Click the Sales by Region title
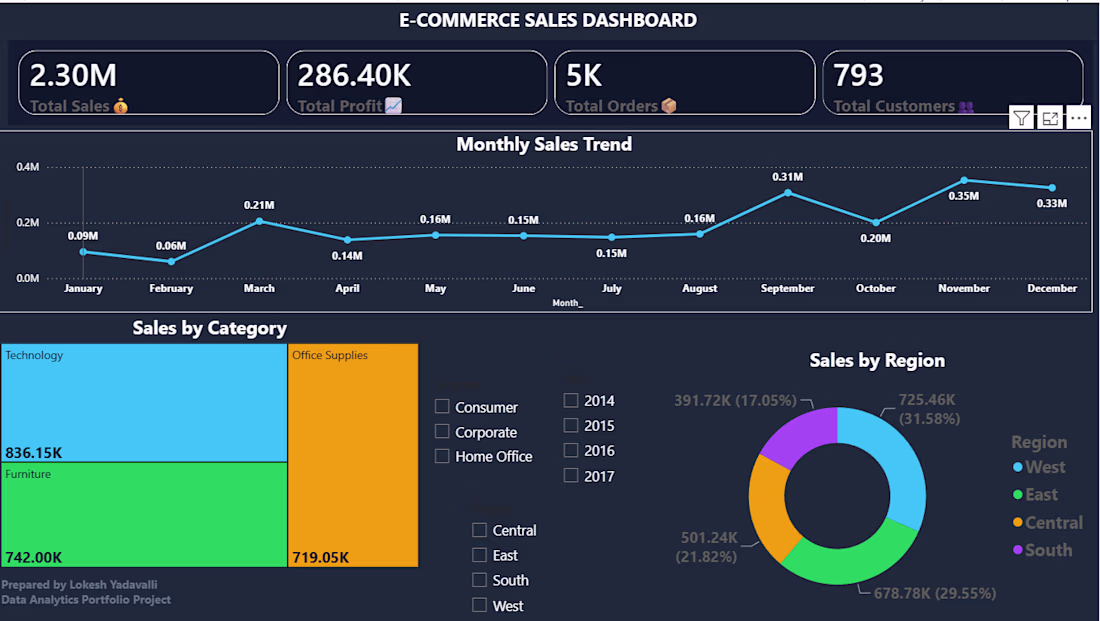The width and height of the screenshot is (1100, 621). (x=877, y=361)
